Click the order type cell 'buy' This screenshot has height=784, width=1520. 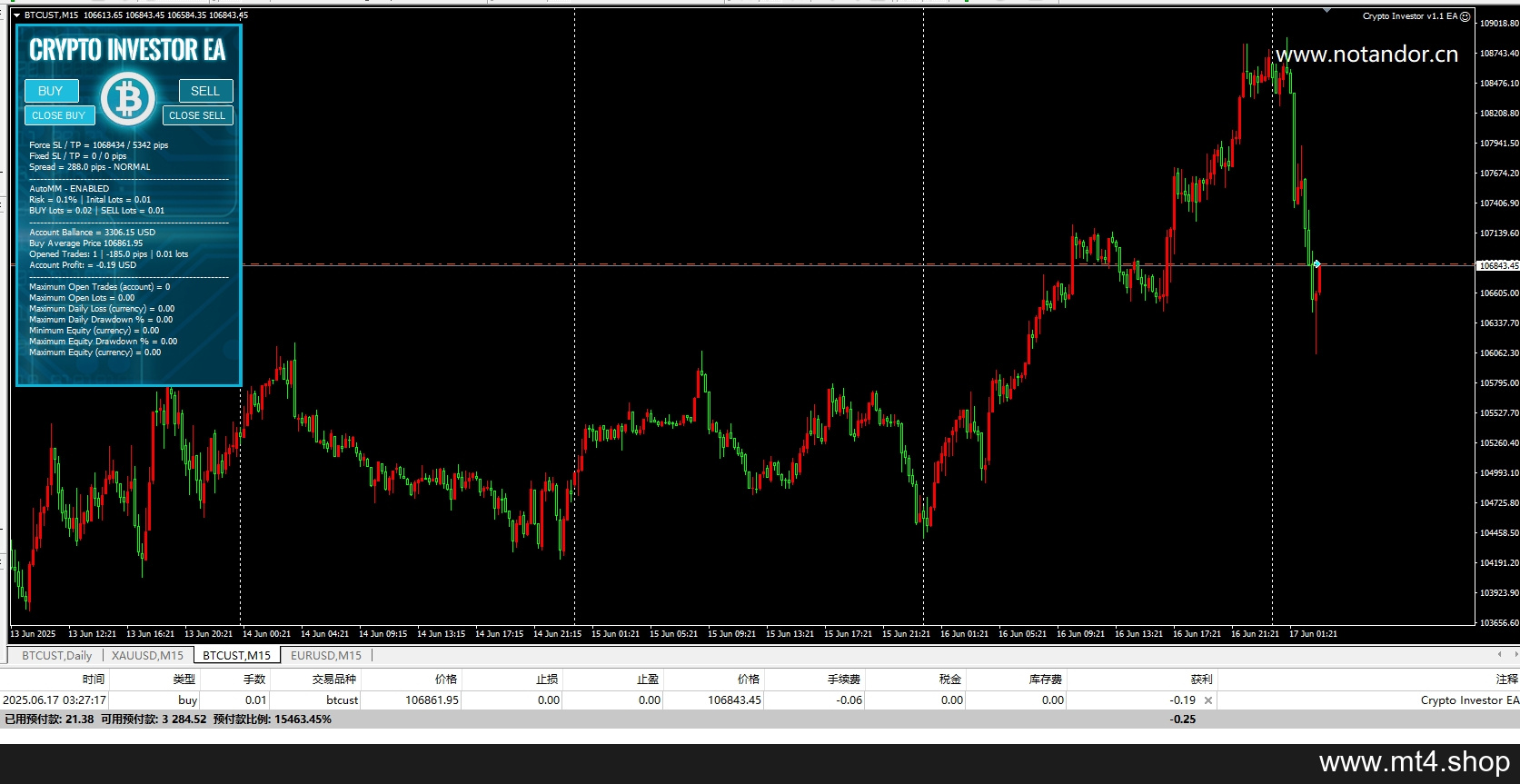(x=187, y=700)
